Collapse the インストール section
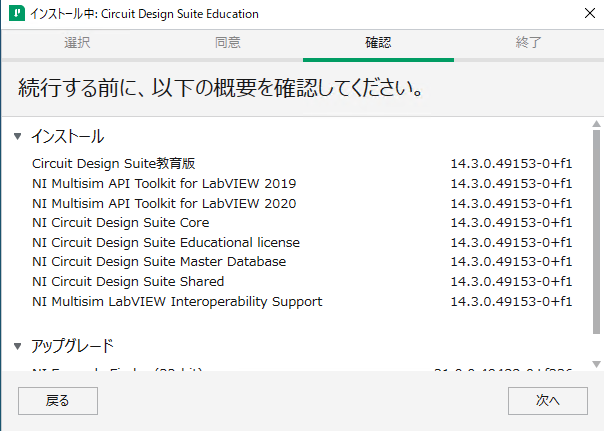 tap(17, 136)
